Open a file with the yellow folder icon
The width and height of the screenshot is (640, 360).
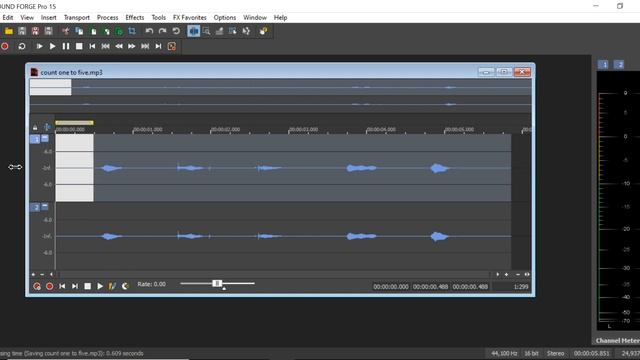pyautogui.click(x=9, y=31)
